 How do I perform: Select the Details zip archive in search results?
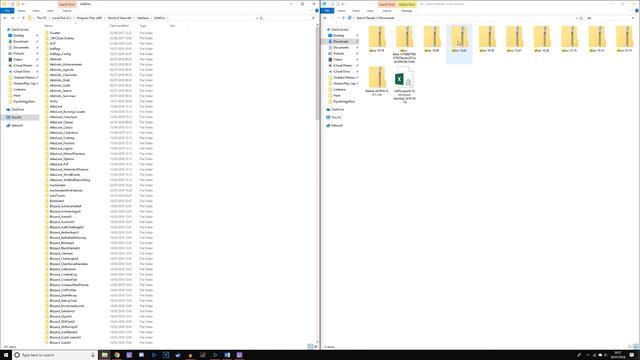point(377,81)
